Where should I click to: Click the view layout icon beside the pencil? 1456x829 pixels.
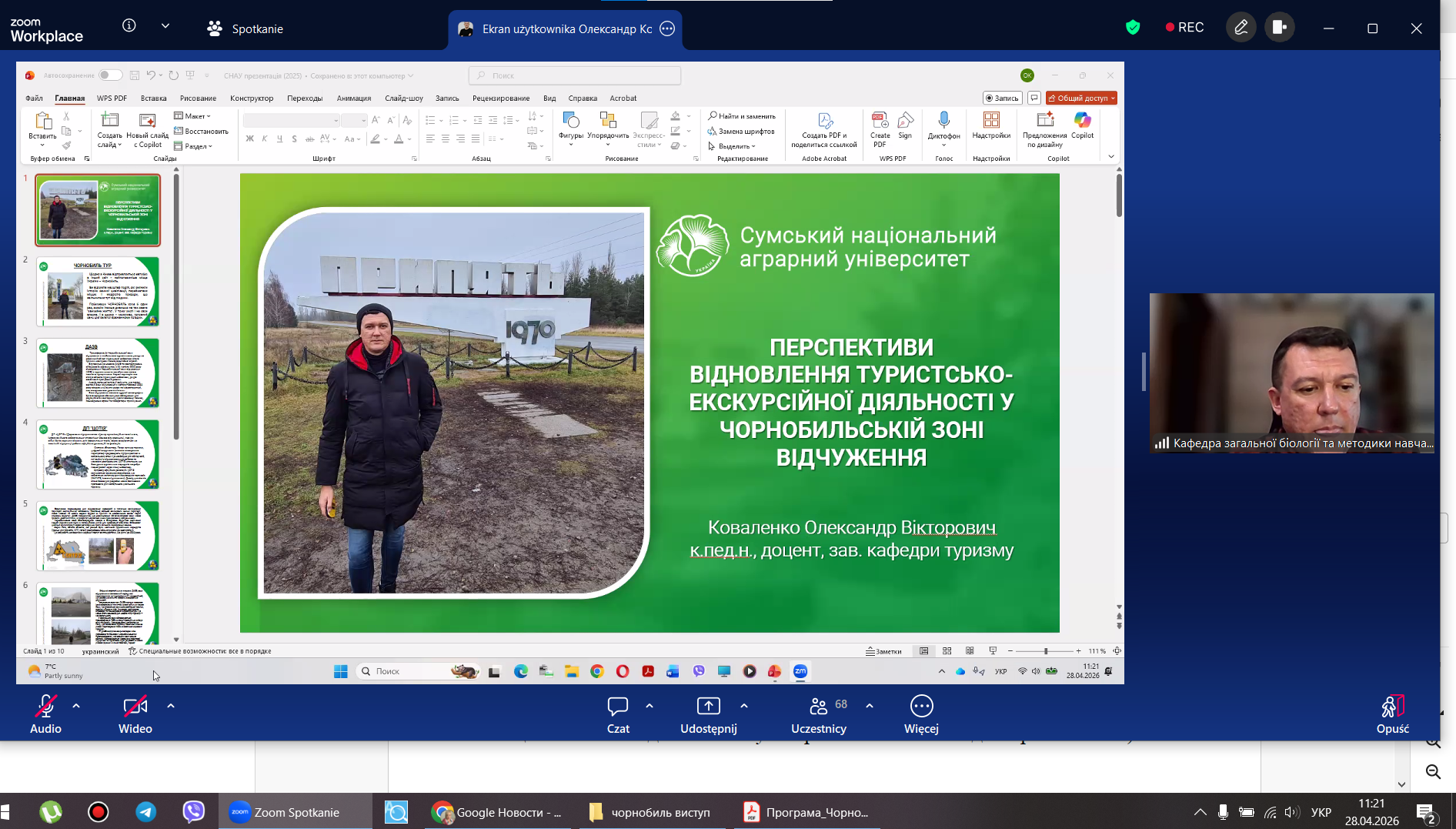click(1280, 28)
